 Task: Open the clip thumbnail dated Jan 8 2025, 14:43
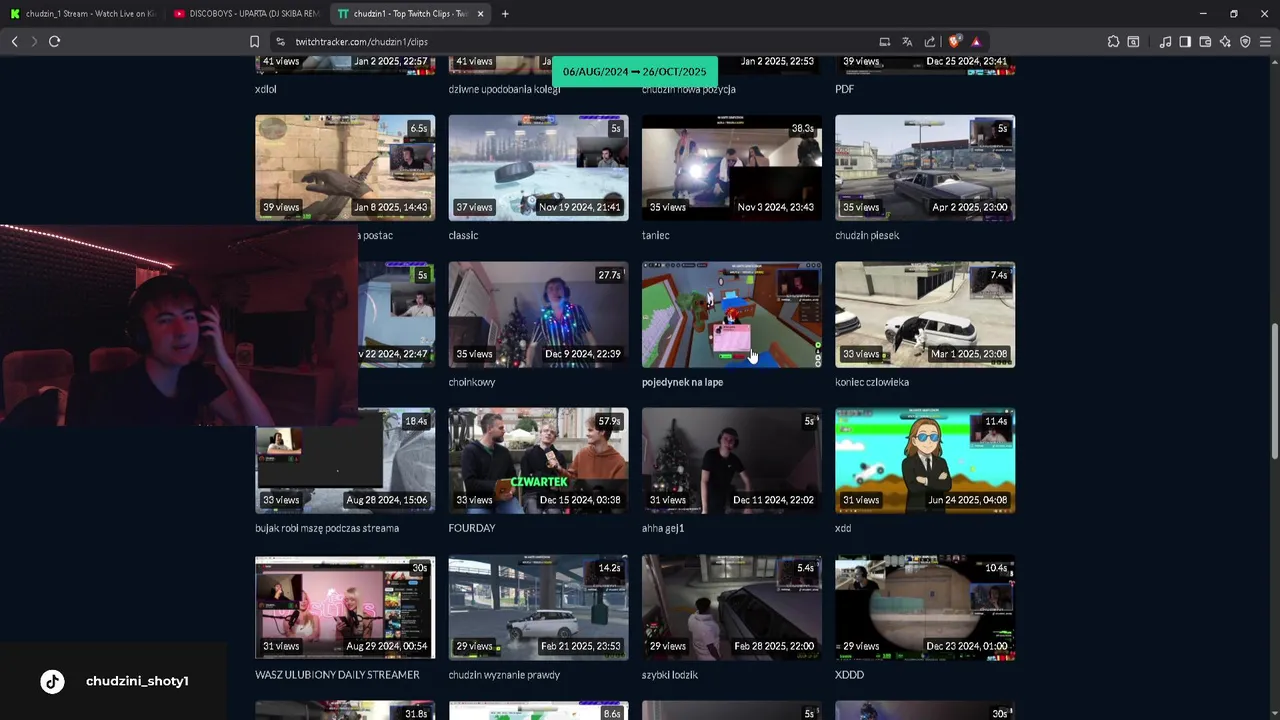345,168
